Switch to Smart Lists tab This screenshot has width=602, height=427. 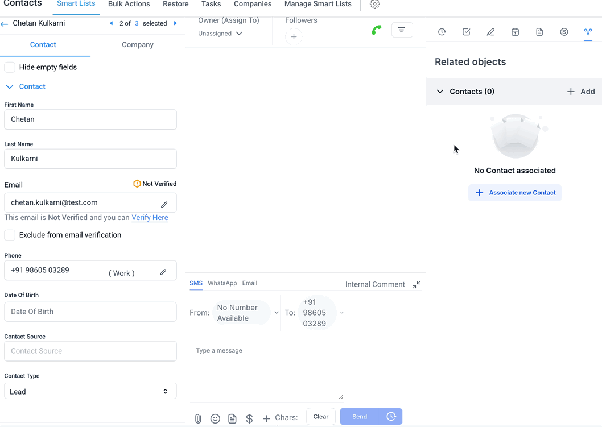coord(76,4)
